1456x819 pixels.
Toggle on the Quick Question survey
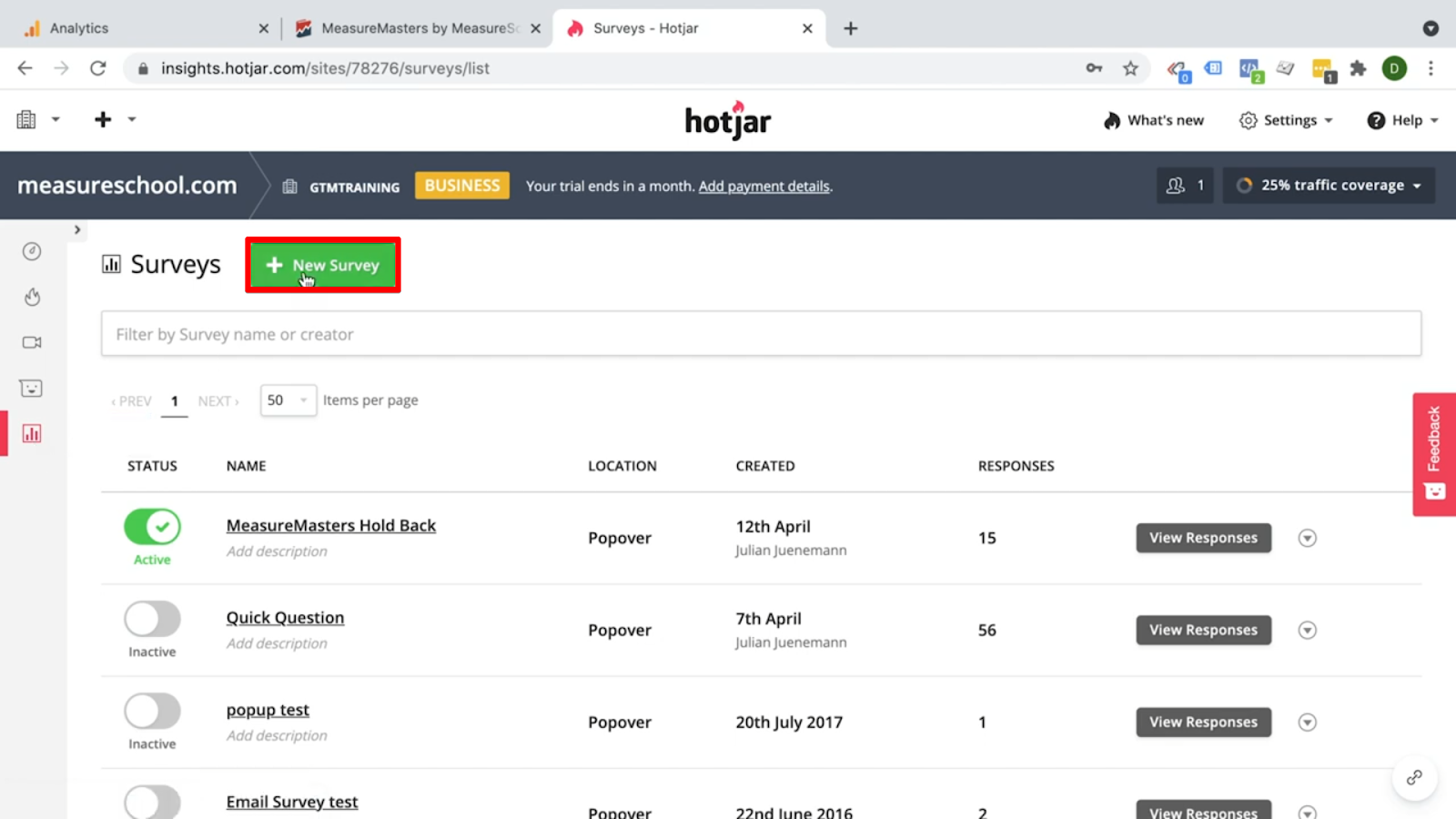point(152,619)
